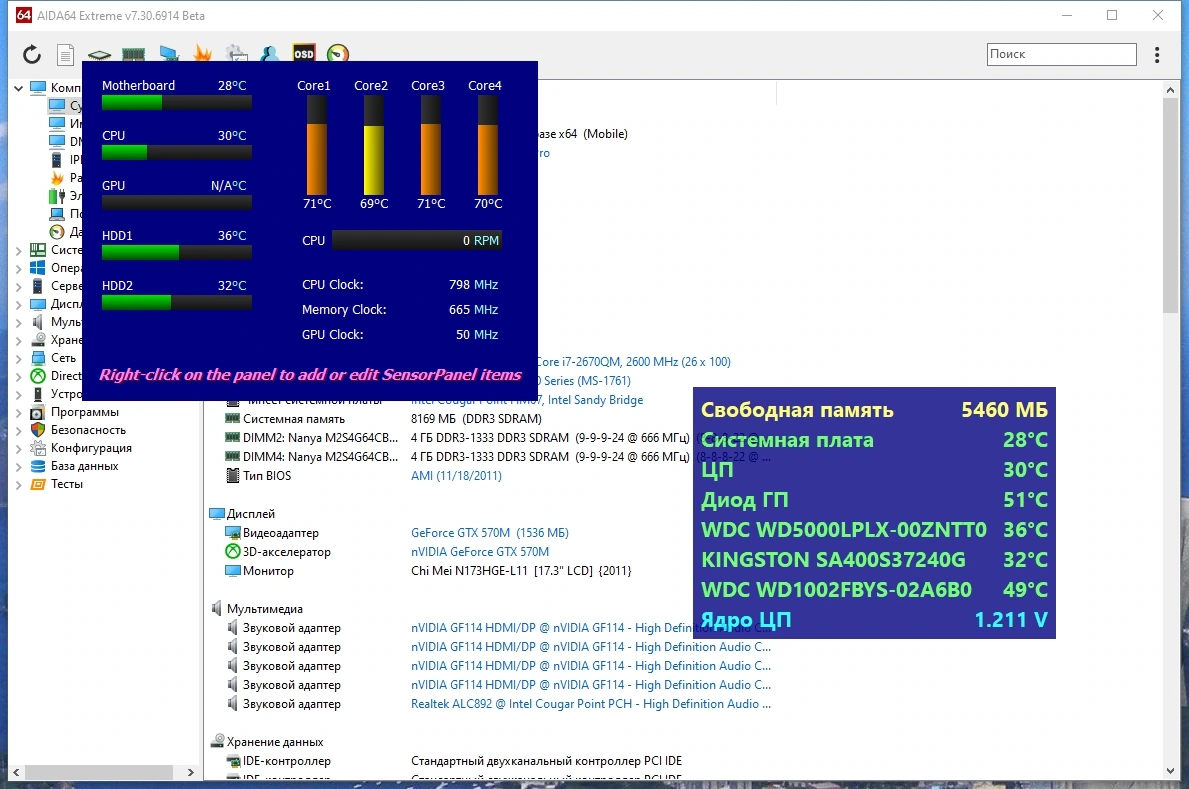Select Безопасность in the tree
The image size is (1189, 789).
point(88,429)
